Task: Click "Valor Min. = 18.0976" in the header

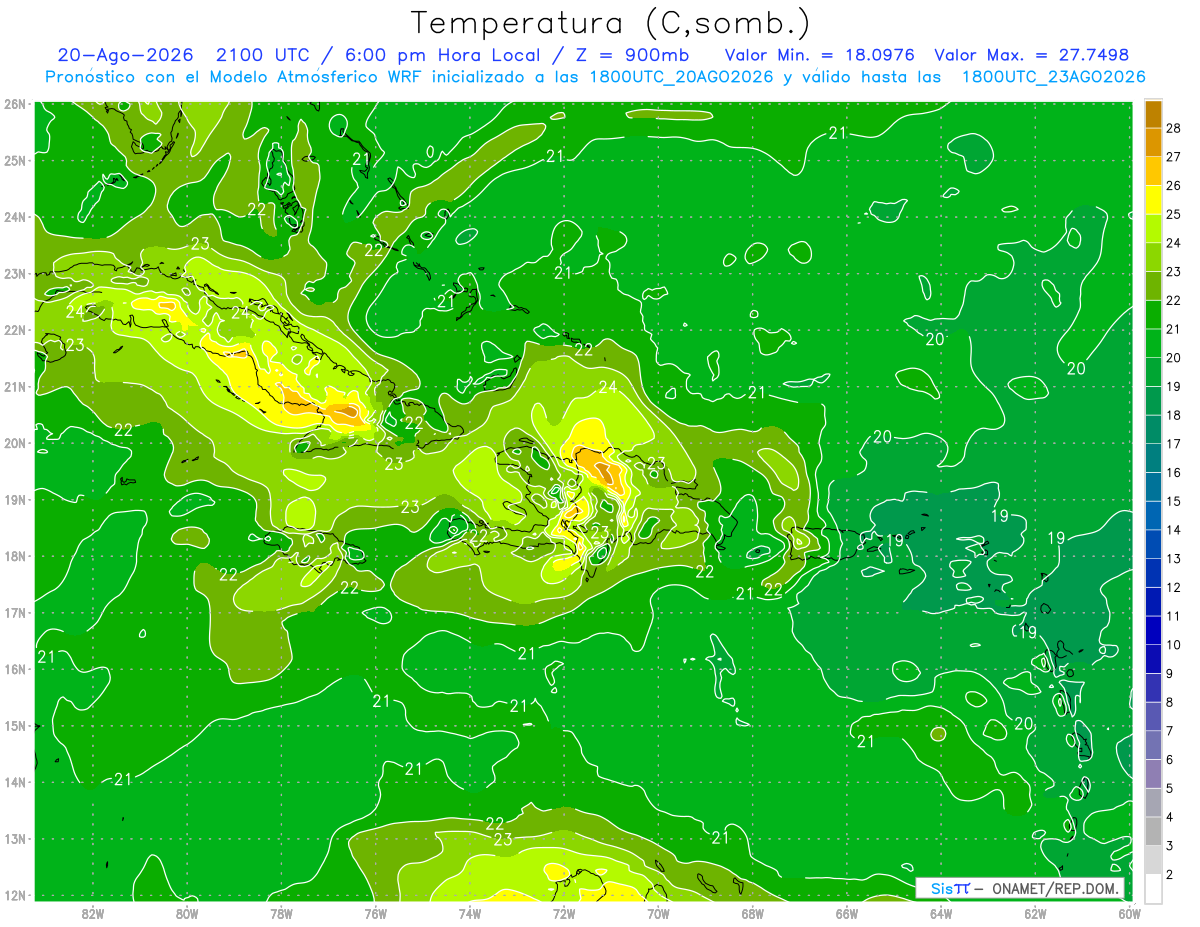Action: (x=820, y=55)
